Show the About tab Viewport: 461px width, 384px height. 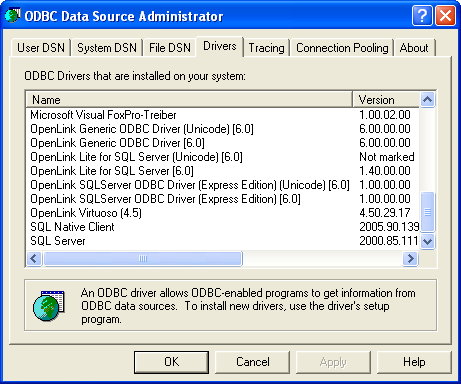414,48
